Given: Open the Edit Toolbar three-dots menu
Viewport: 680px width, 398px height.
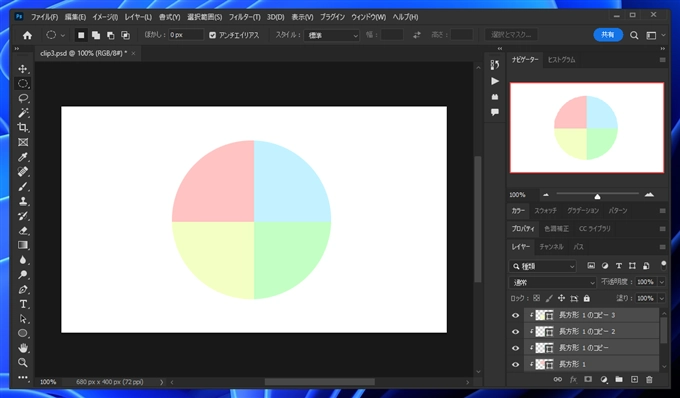Looking at the screenshot, I should coord(23,377).
